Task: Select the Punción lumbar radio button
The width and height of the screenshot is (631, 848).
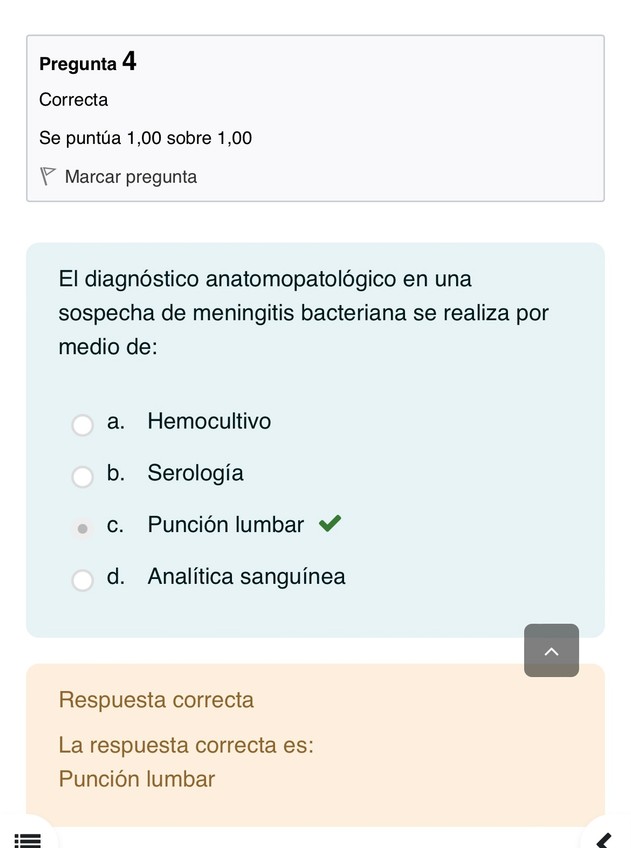Action: click(83, 528)
